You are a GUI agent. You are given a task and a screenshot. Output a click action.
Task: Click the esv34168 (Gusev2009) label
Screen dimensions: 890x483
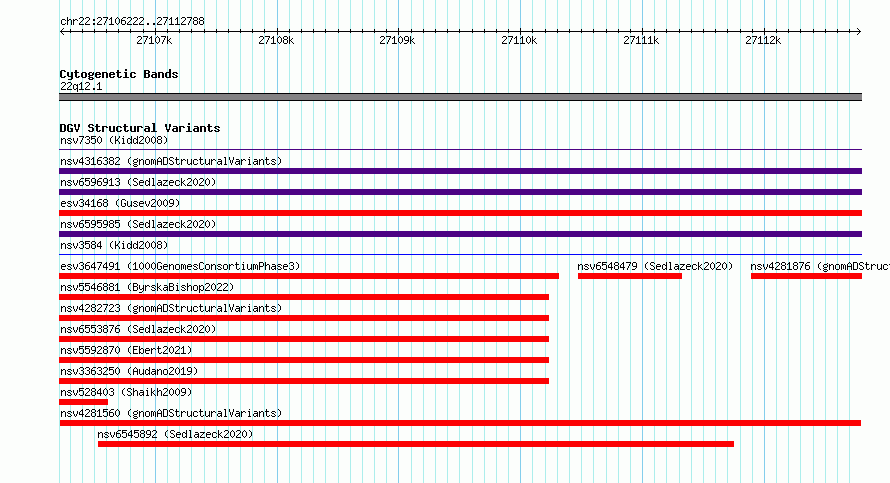[x=120, y=203]
